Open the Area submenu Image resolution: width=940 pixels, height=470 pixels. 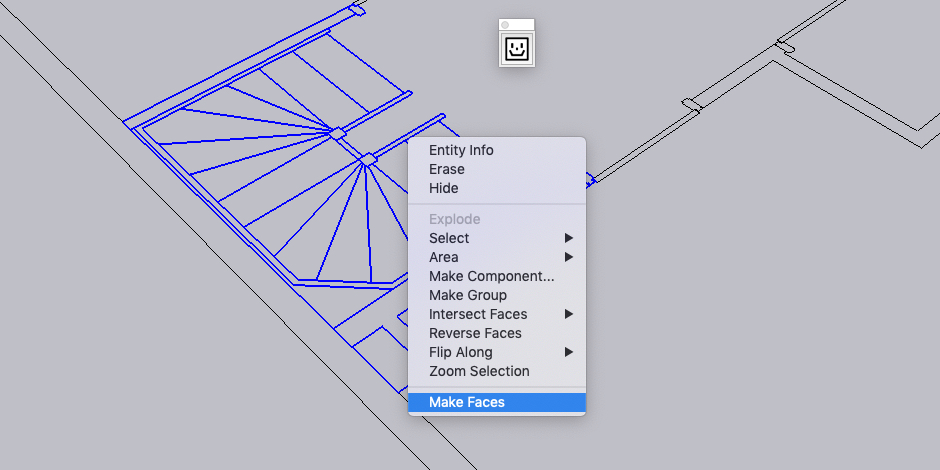coord(496,257)
